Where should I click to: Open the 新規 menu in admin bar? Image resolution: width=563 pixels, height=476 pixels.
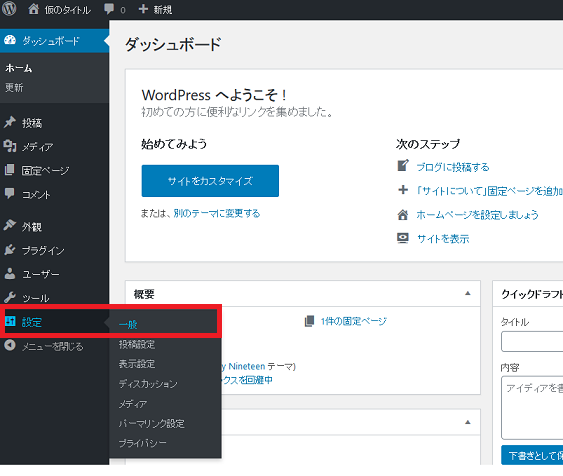point(163,10)
